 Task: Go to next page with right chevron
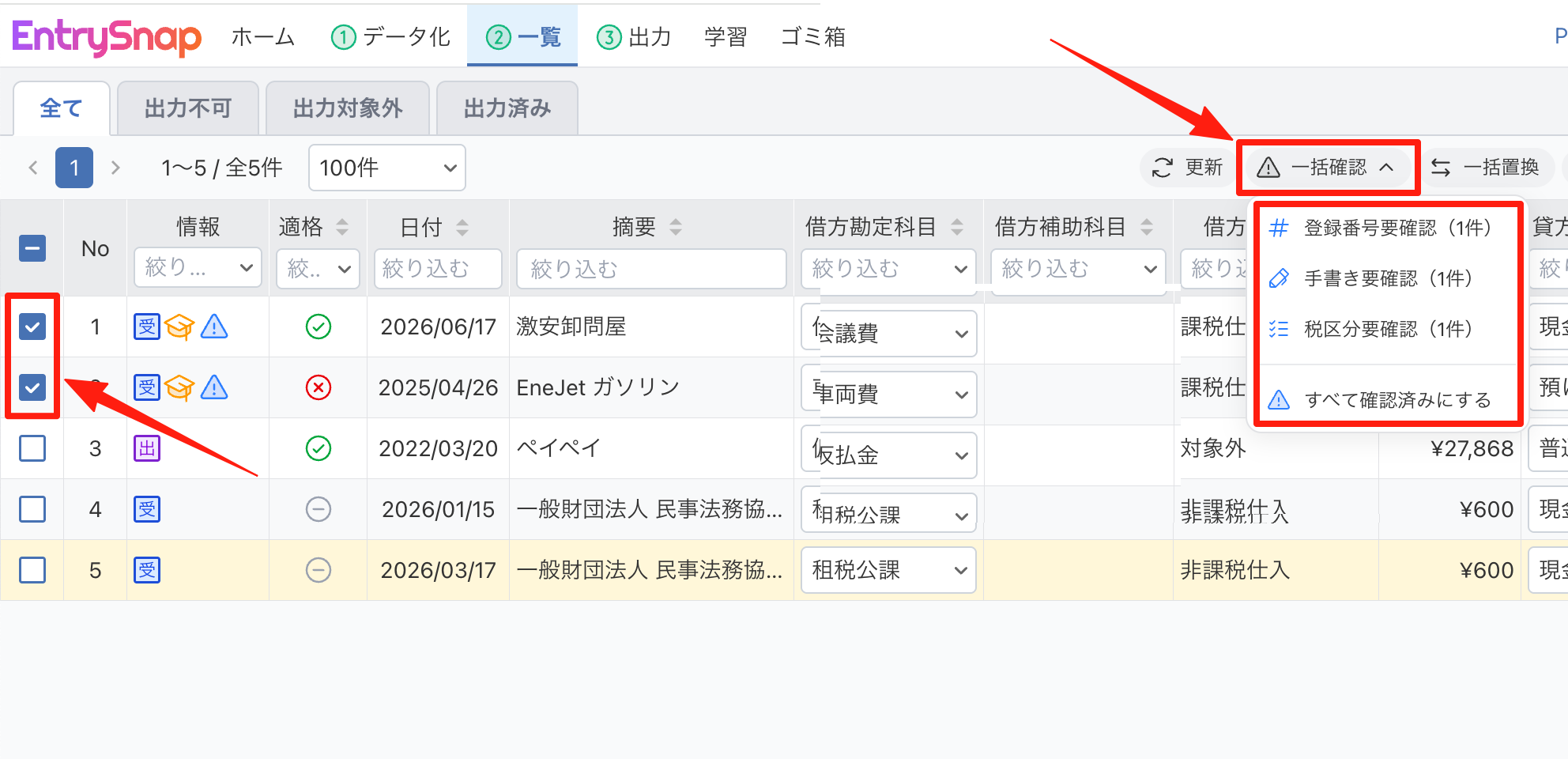coord(115,168)
